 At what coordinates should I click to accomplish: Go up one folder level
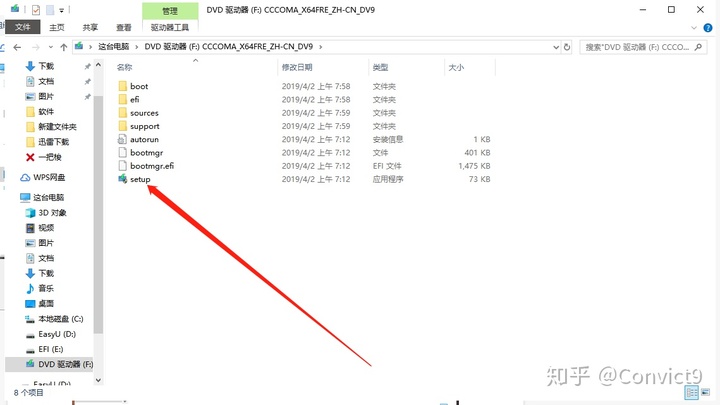coord(64,47)
